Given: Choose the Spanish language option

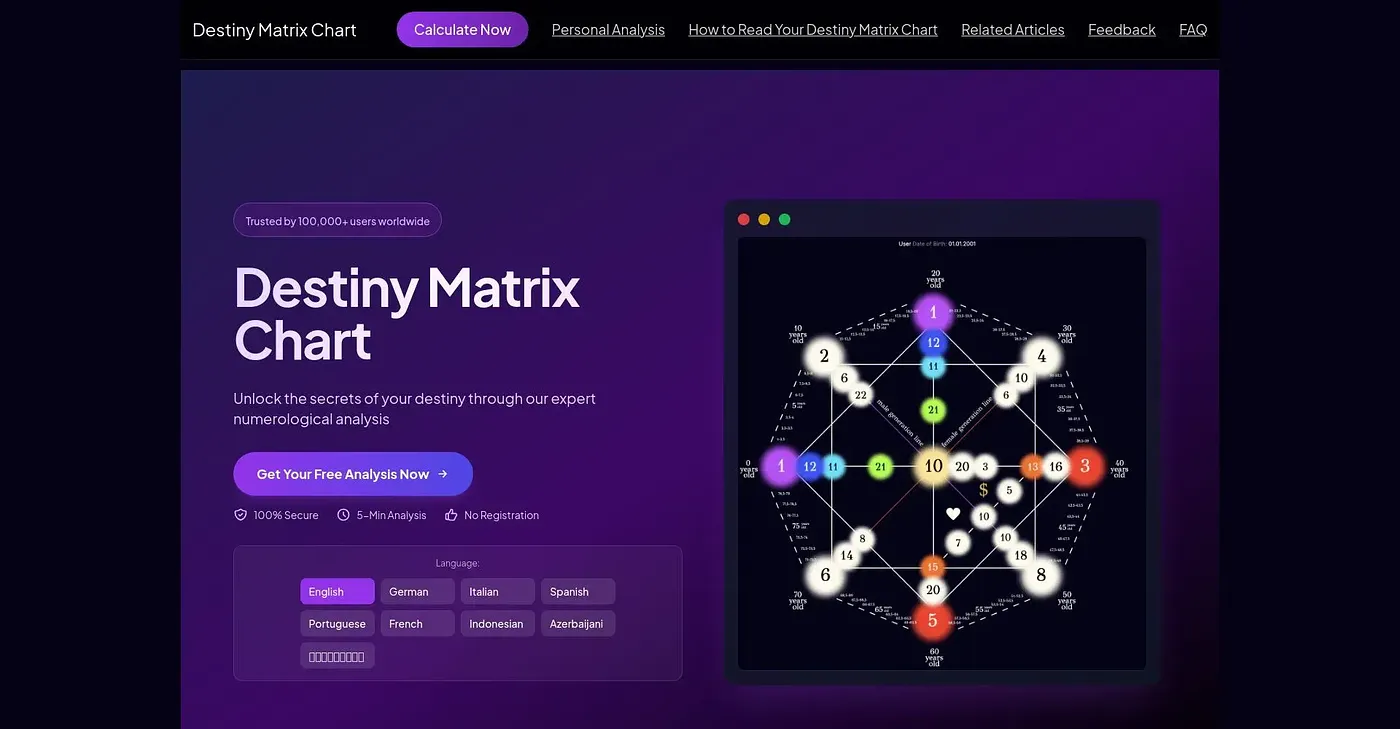Looking at the screenshot, I should click(x=578, y=592).
